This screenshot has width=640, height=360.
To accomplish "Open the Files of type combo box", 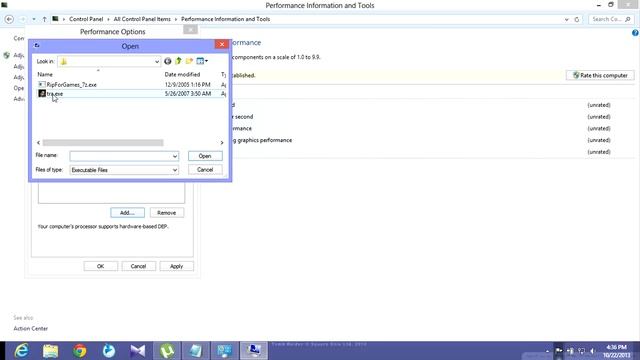I will tap(124, 170).
